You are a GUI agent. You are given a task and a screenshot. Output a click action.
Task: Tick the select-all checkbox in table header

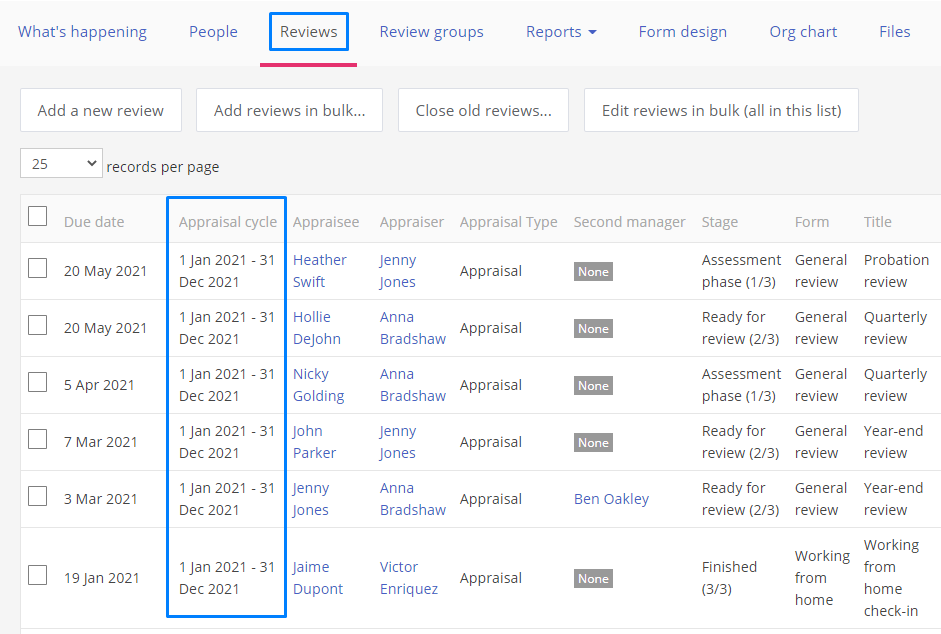[x=38, y=216]
